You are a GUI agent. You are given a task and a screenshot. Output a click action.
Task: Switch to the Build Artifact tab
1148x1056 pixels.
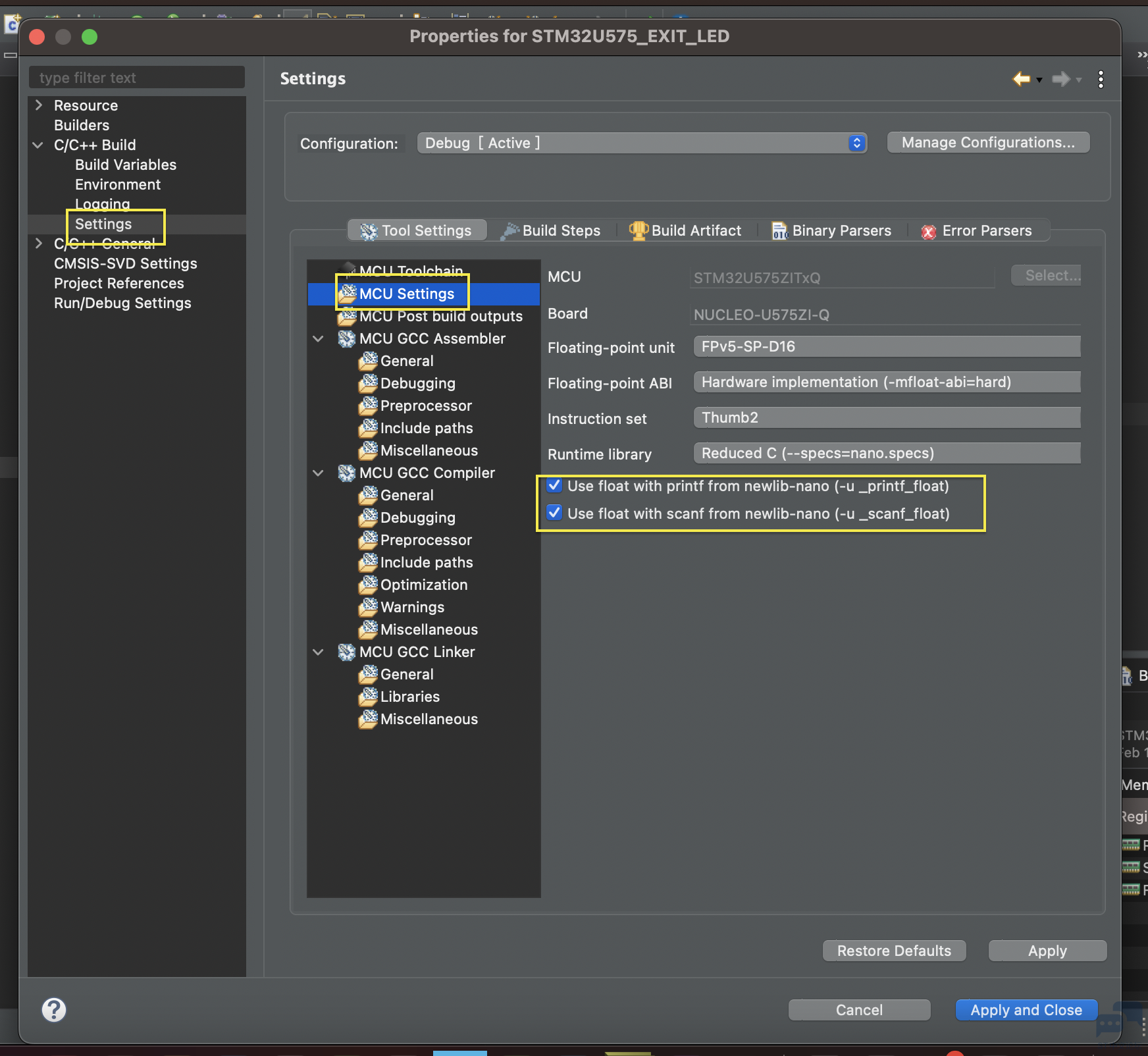tap(687, 230)
